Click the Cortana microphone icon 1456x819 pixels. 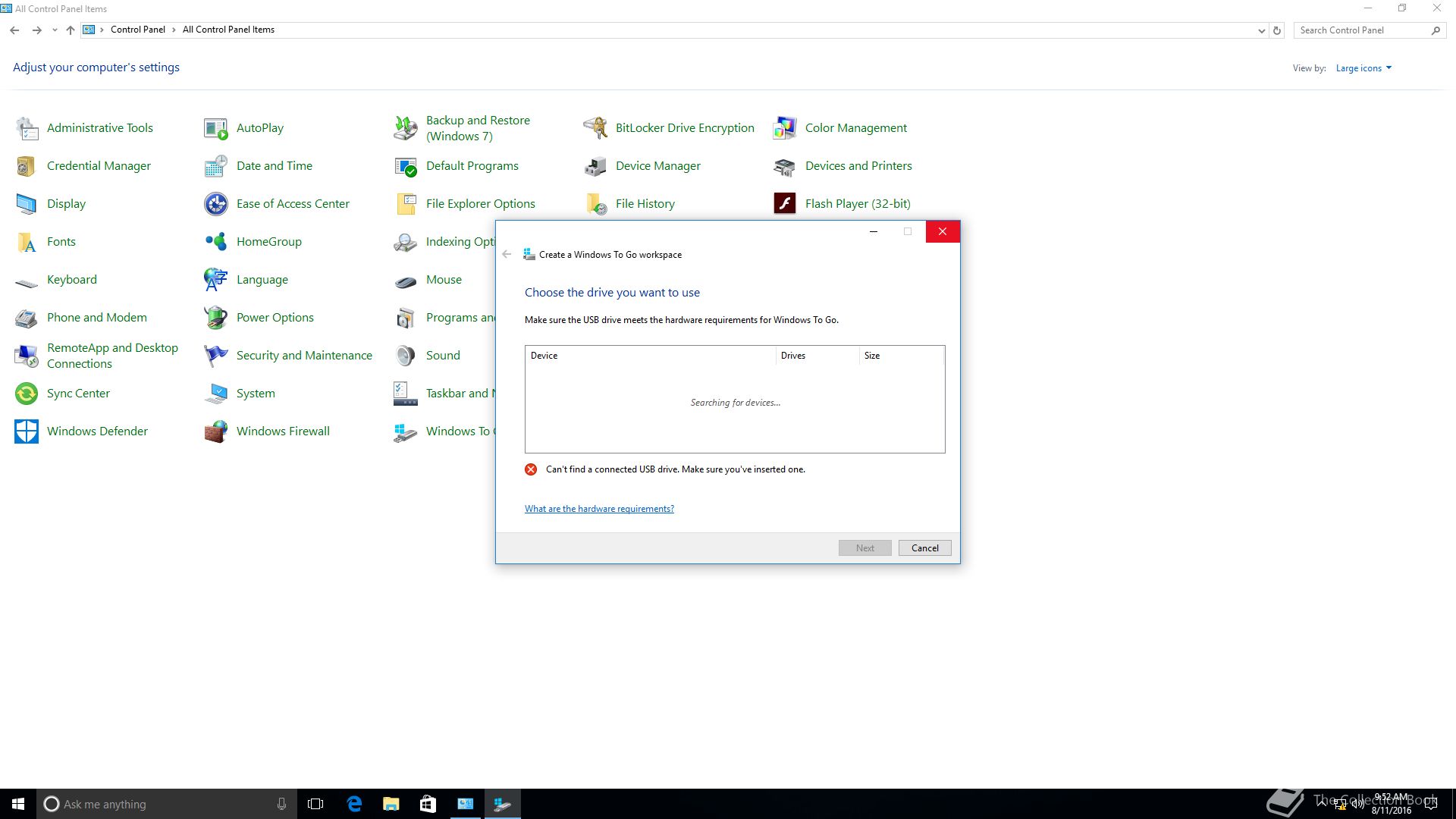tap(281, 804)
